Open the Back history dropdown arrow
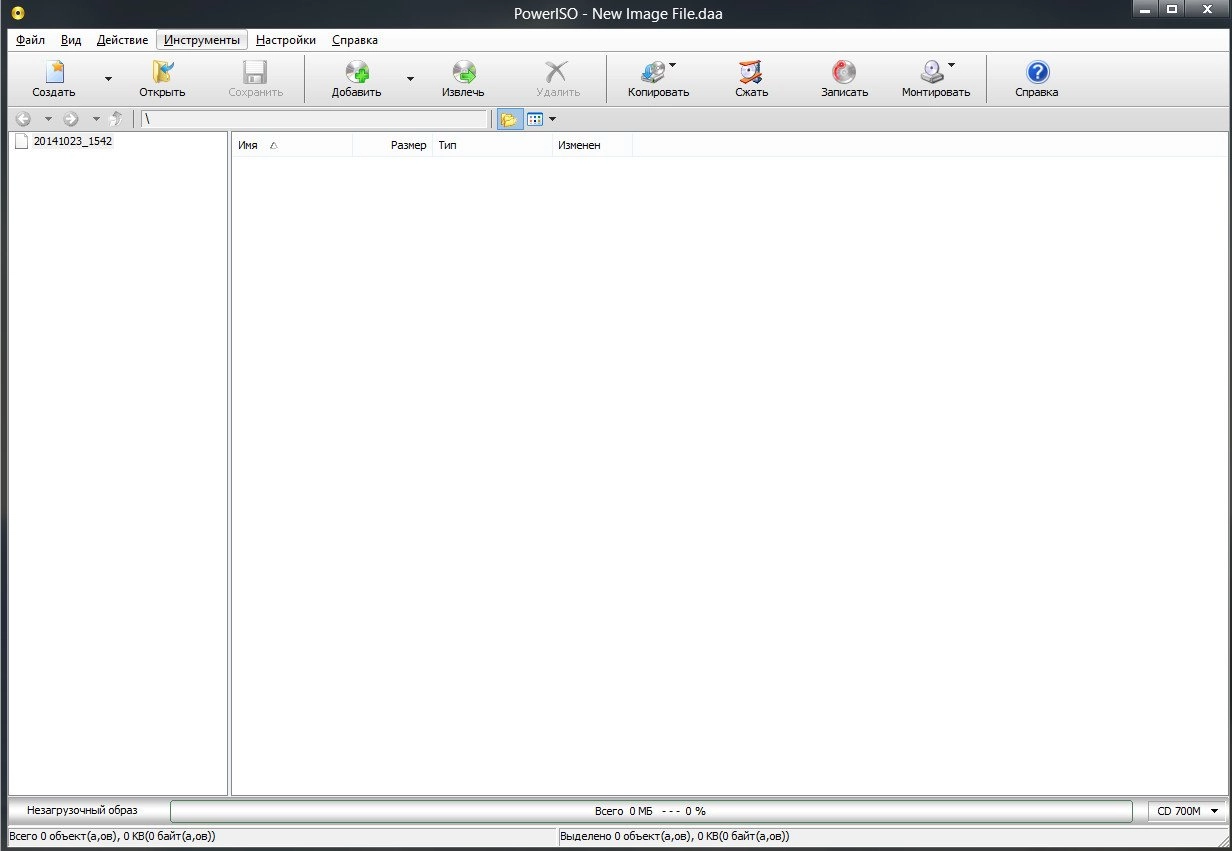Screen dimensions: 1232x851 (47, 119)
